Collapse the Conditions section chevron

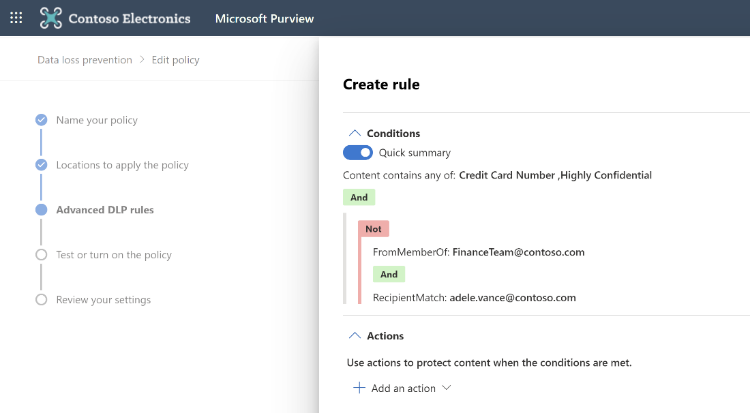(x=353, y=133)
